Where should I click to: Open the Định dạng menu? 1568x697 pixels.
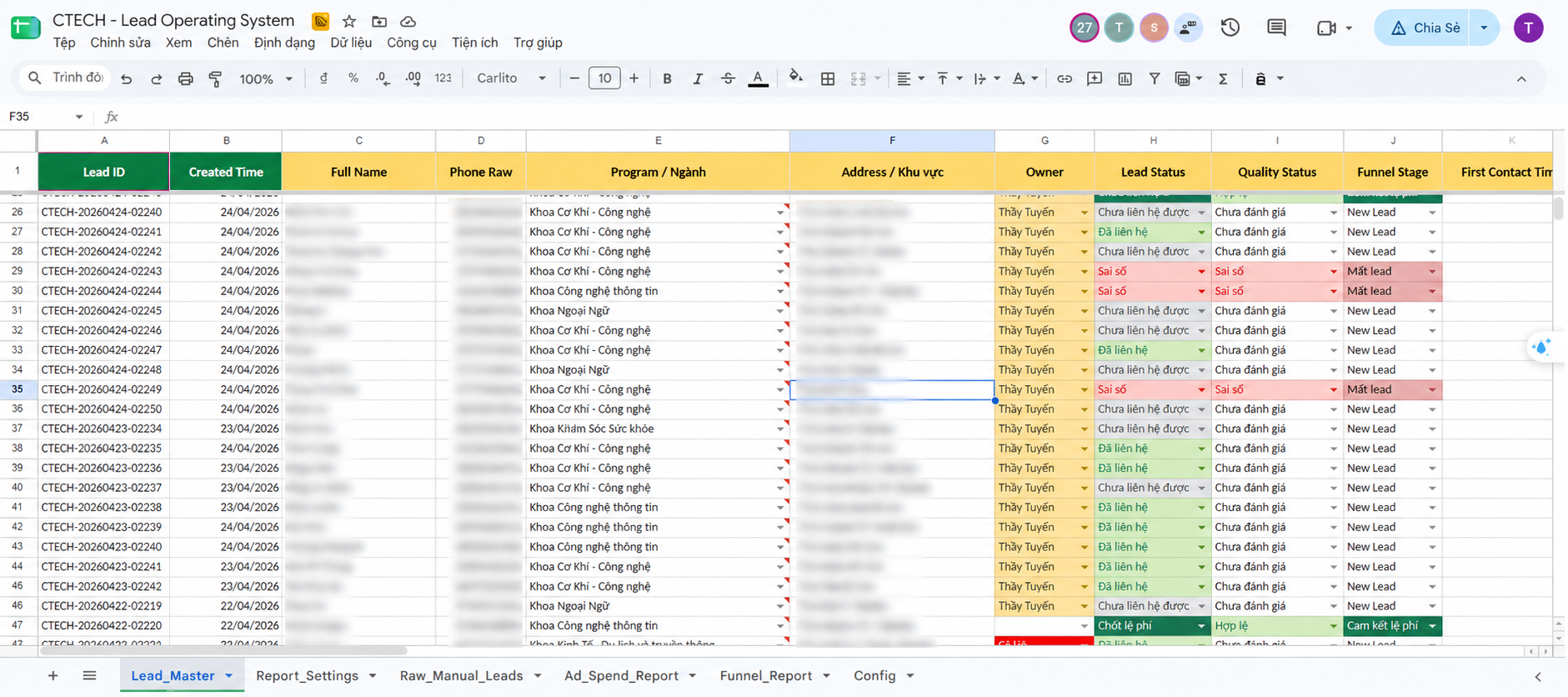(284, 43)
